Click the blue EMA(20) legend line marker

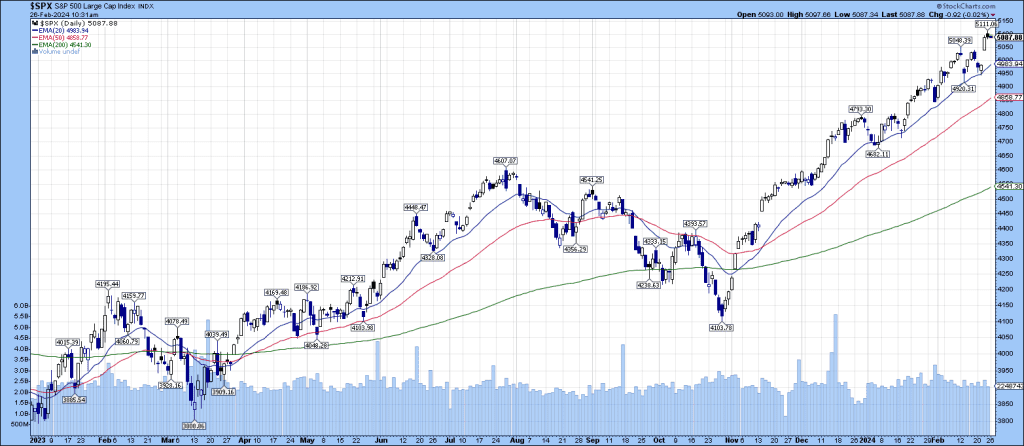click(x=35, y=30)
